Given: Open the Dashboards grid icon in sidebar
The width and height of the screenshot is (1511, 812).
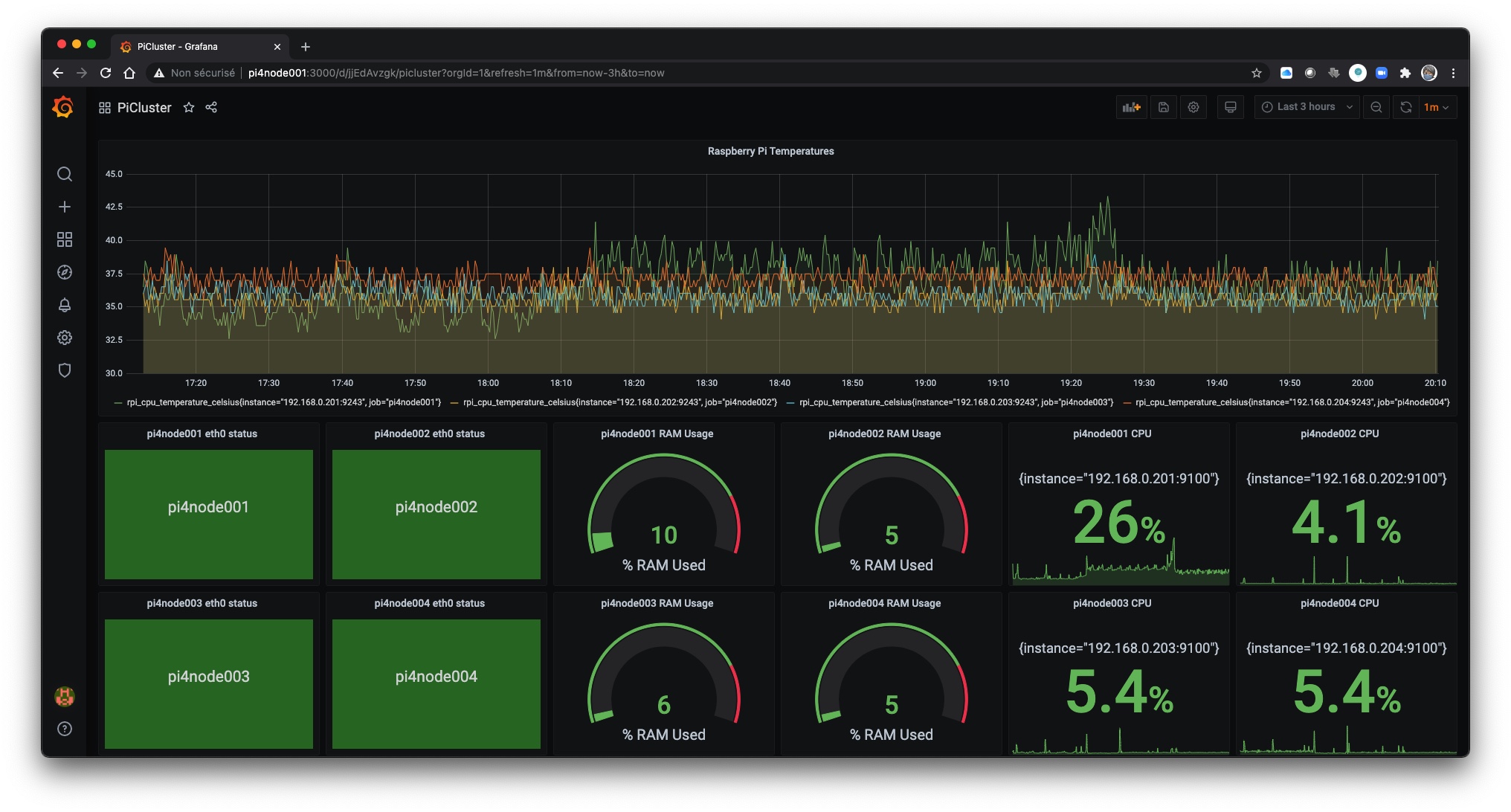Looking at the screenshot, I should 65,239.
